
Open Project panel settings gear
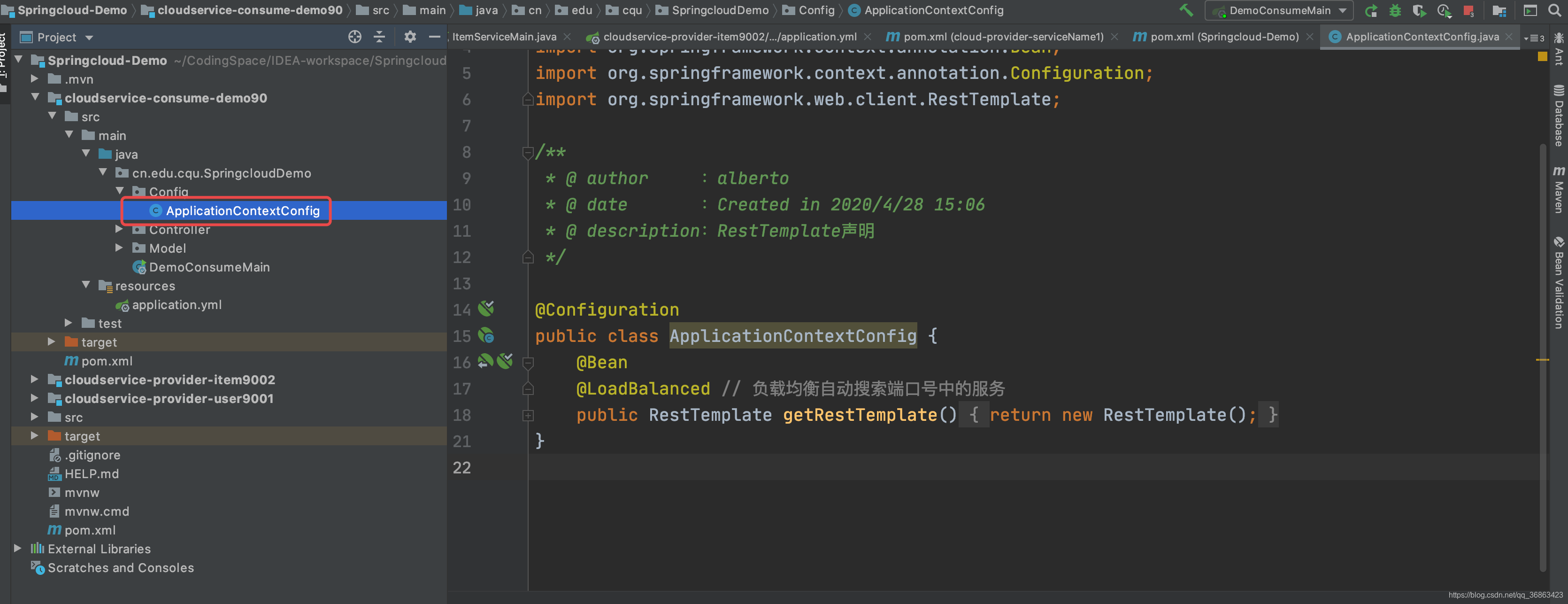(410, 37)
